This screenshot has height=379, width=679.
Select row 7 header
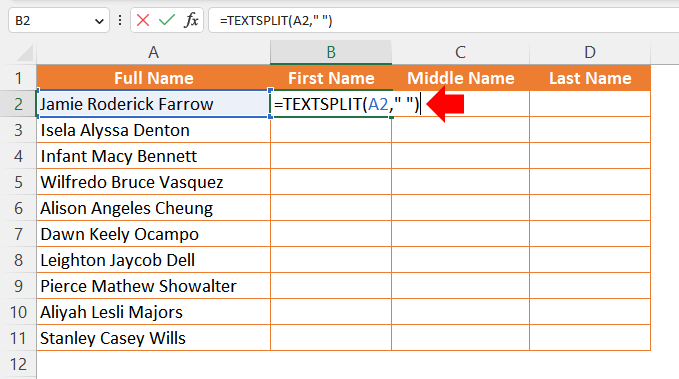coord(18,234)
